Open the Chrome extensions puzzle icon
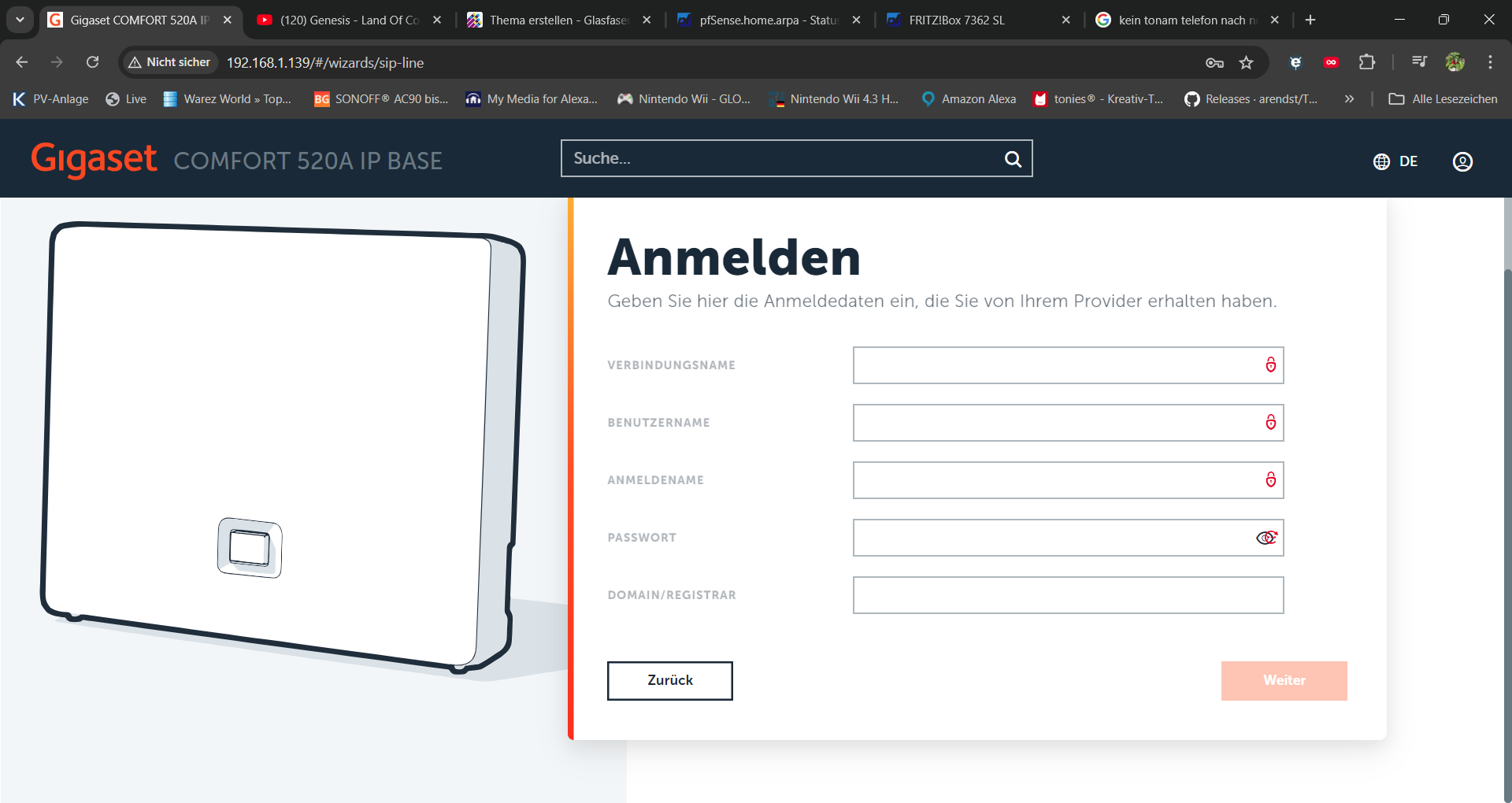The width and height of the screenshot is (1512, 803). coord(1367,62)
